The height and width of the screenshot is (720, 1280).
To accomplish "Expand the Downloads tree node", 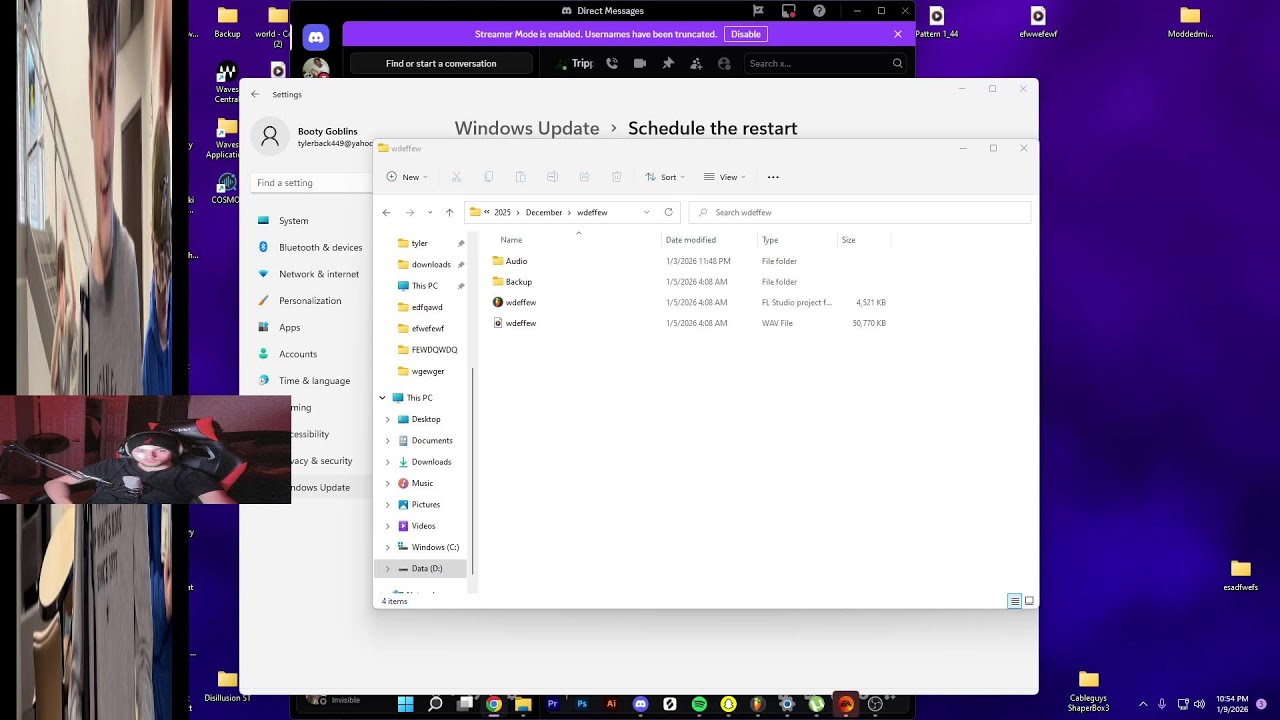I will coord(388,462).
